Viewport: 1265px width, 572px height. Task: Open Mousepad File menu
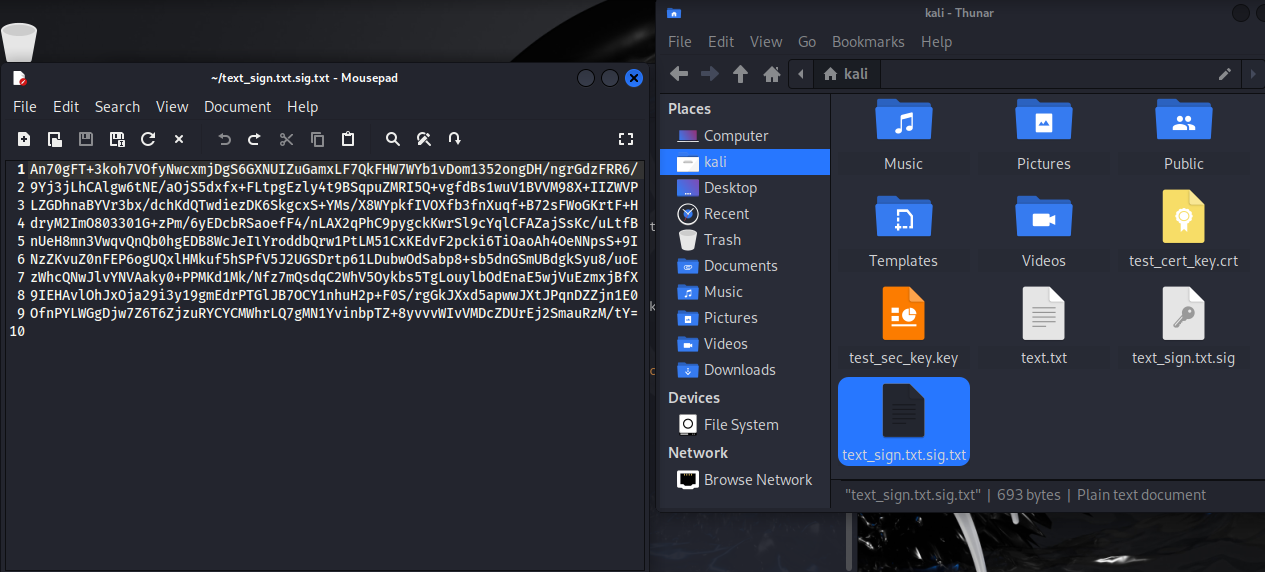coord(25,107)
